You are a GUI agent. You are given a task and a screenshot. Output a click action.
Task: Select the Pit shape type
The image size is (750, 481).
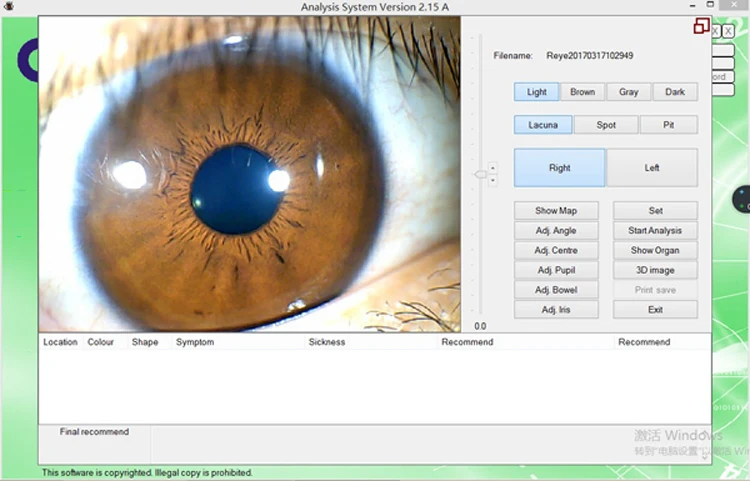[x=668, y=125]
